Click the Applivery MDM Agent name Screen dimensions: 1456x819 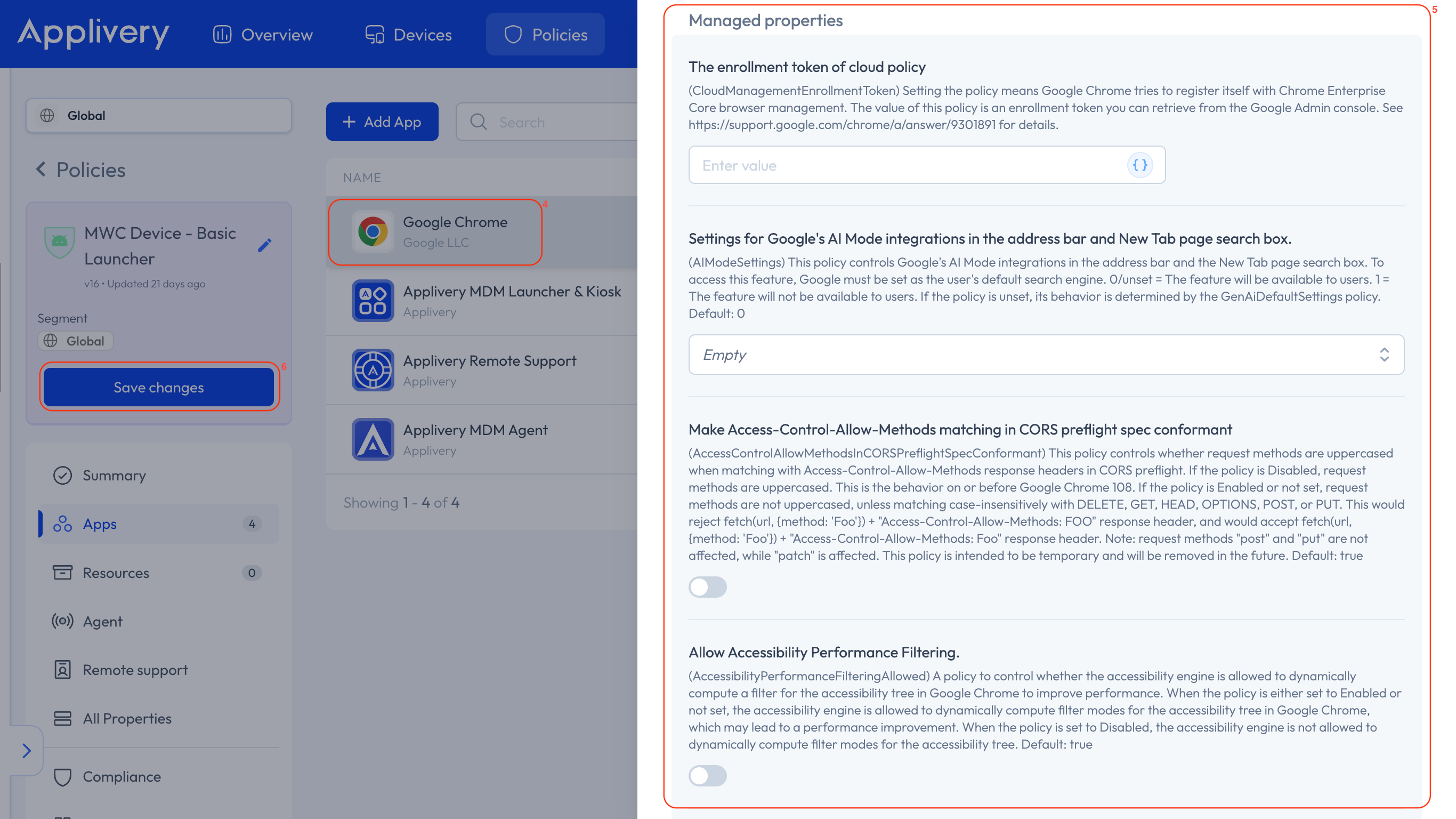tap(475, 430)
